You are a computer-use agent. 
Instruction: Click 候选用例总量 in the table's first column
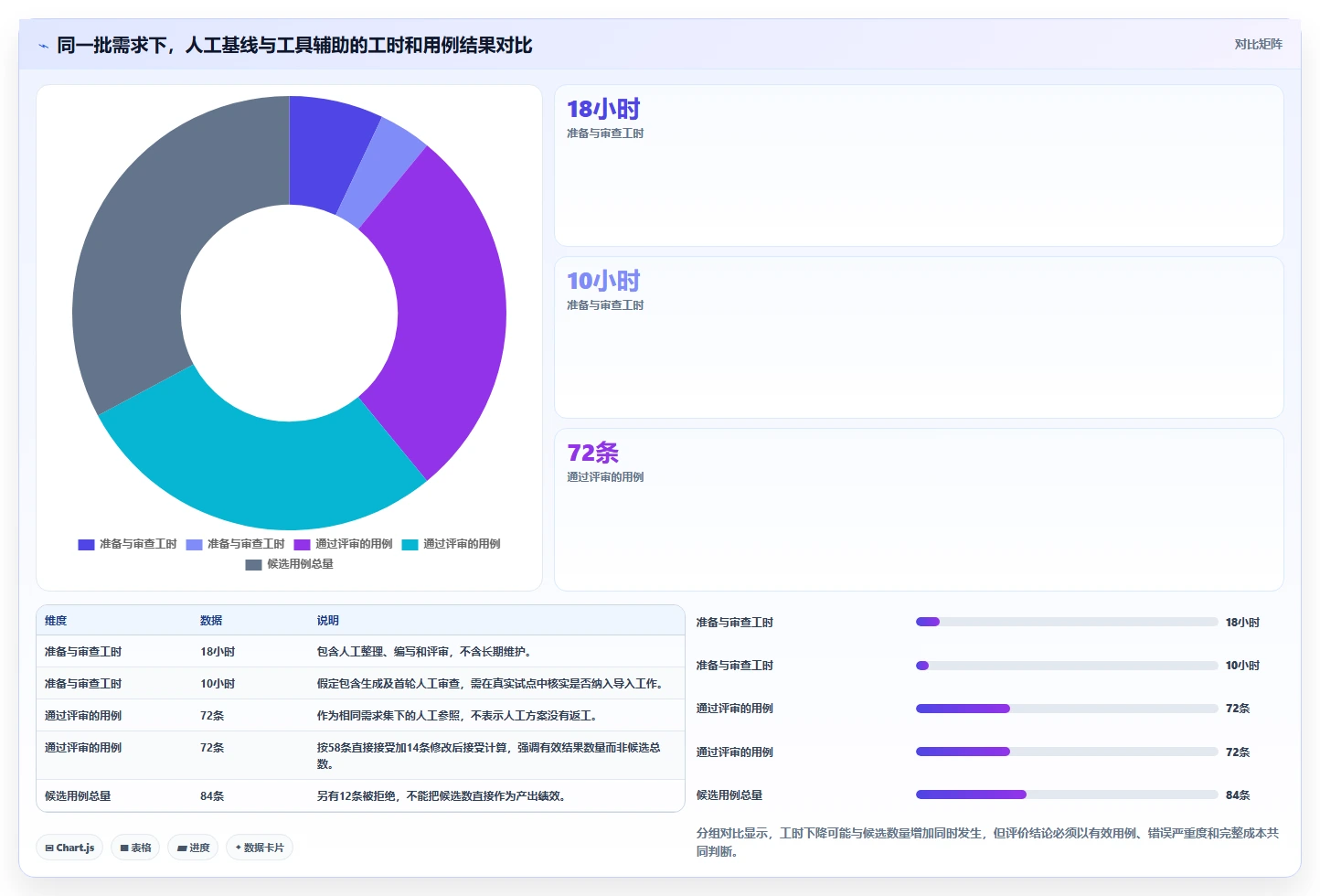coord(78,796)
